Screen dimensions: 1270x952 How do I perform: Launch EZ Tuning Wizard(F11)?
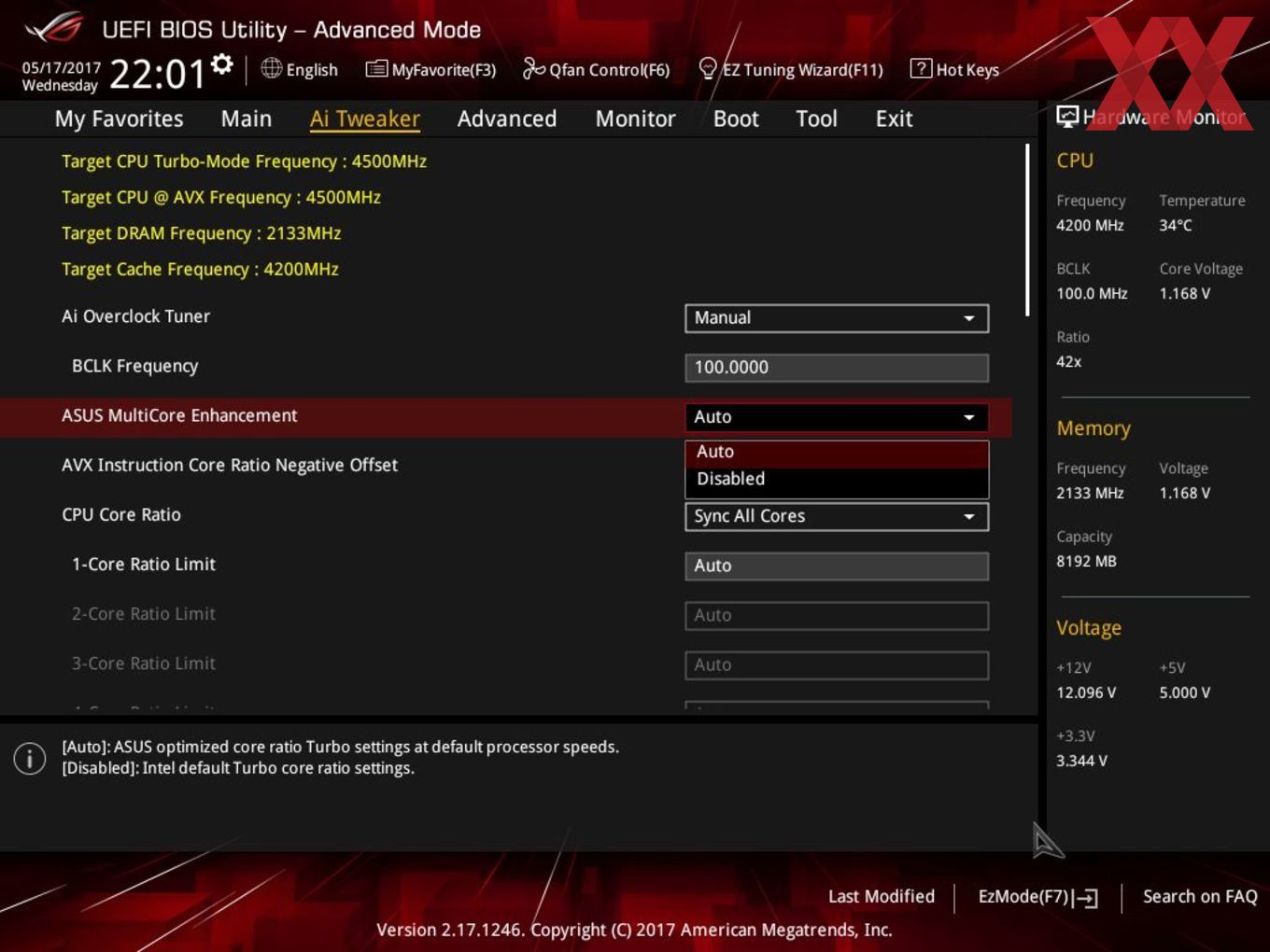coord(791,69)
